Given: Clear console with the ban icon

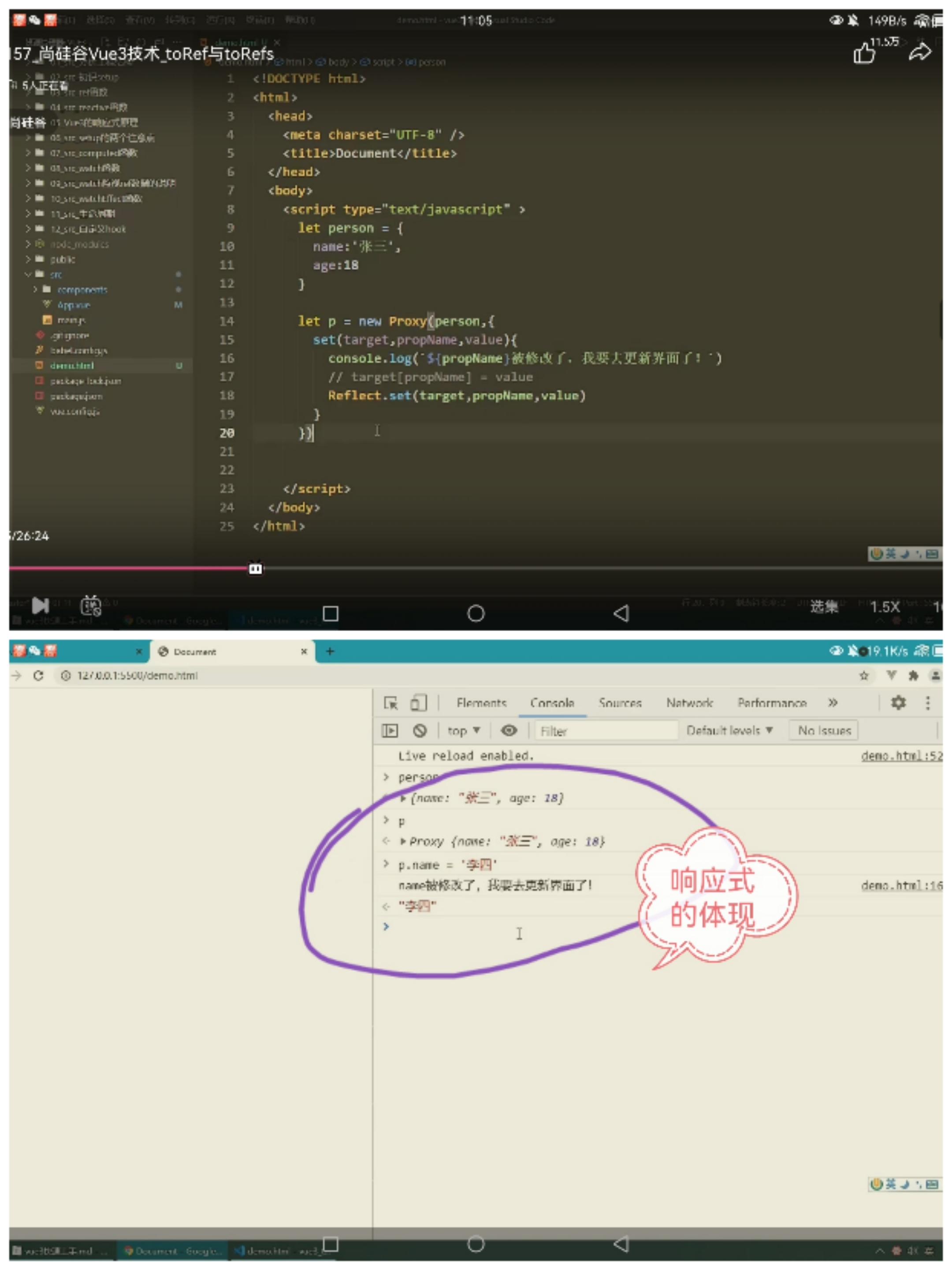Looking at the screenshot, I should click(x=420, y=731).
